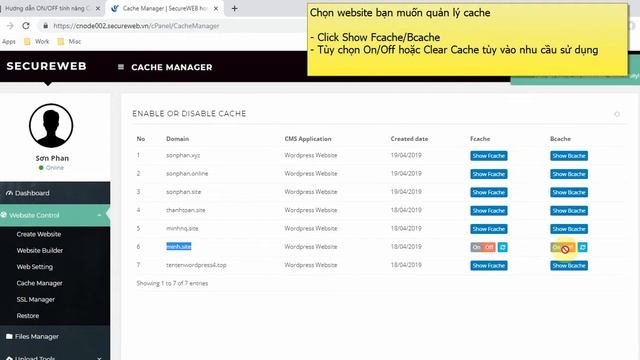This screenshot has height=360, width=640.
Task: Show Fcache for thanhtoan.site
Action: pyautogui.click(x=489, y=211)
